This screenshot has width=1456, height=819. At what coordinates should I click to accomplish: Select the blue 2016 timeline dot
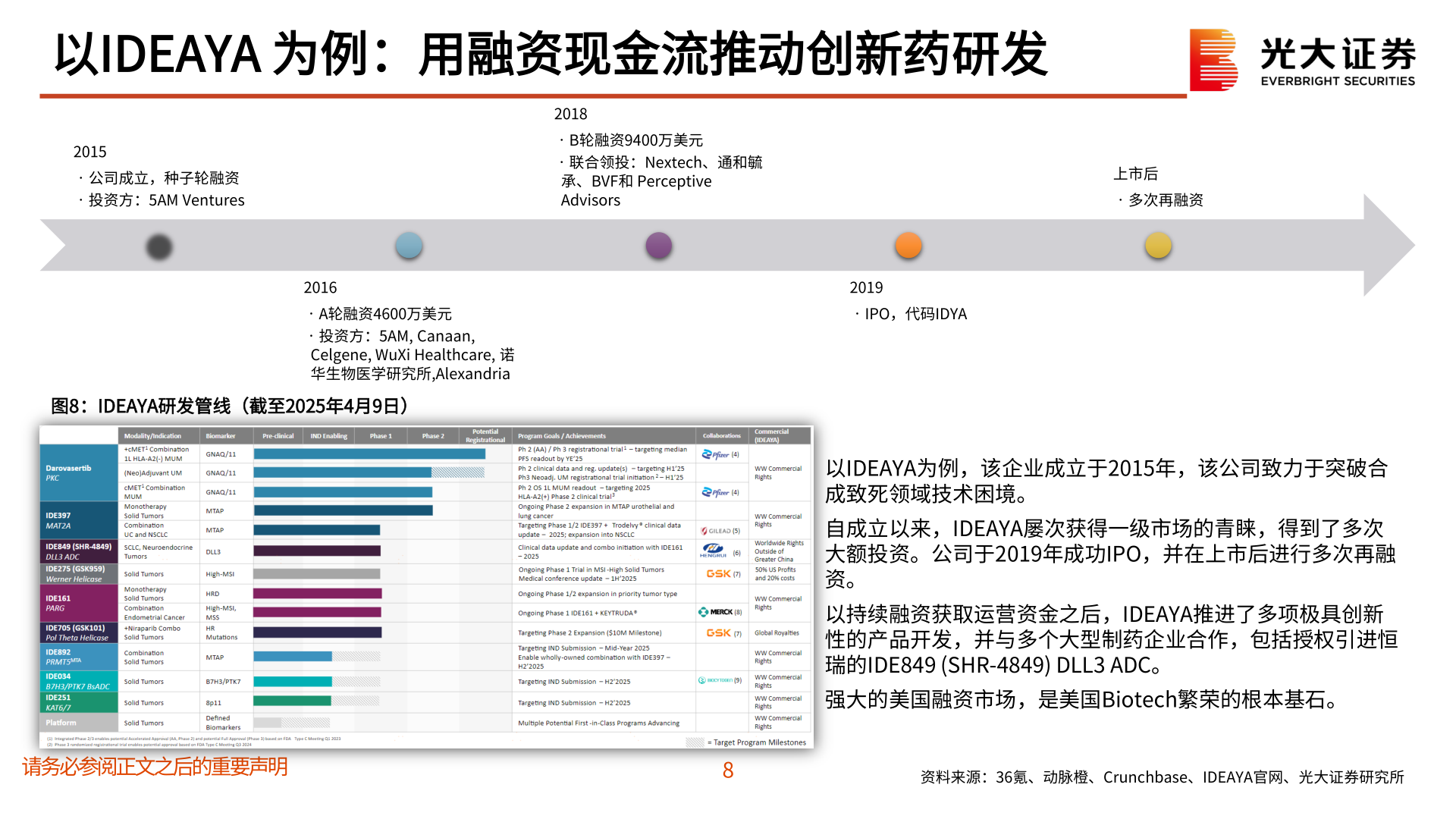pyautogui.click(x=409, y=245)
